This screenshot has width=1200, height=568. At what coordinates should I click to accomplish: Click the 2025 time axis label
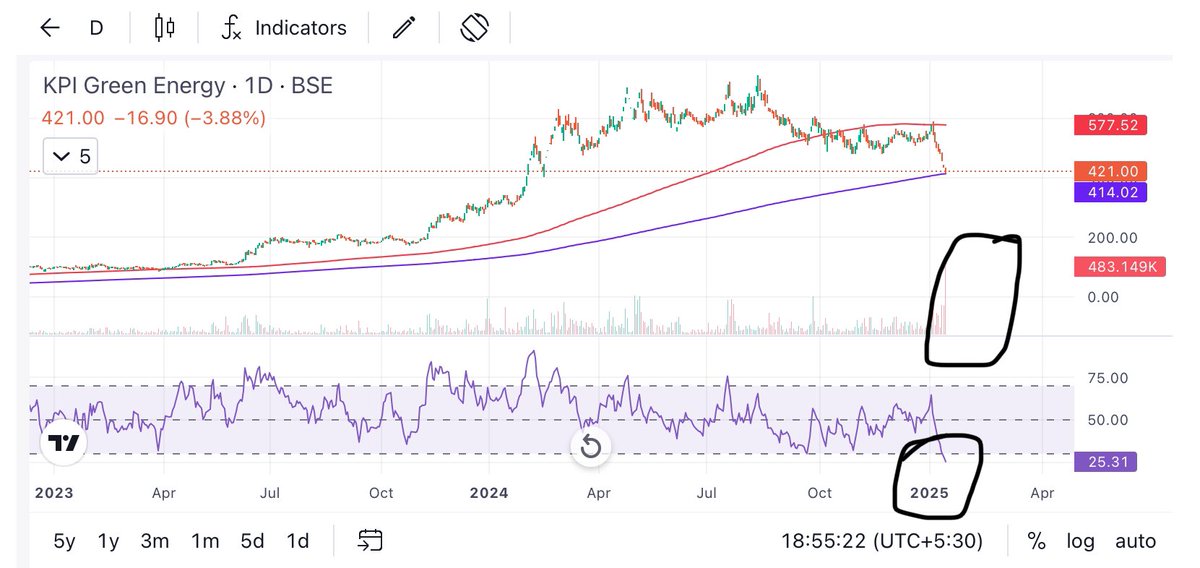tap(928, 493)
